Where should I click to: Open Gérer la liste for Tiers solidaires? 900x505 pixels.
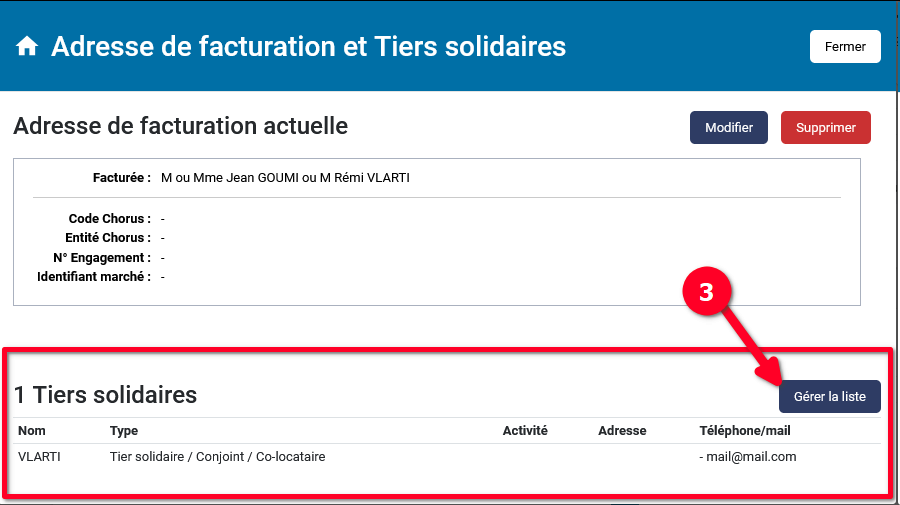[829, 396]
